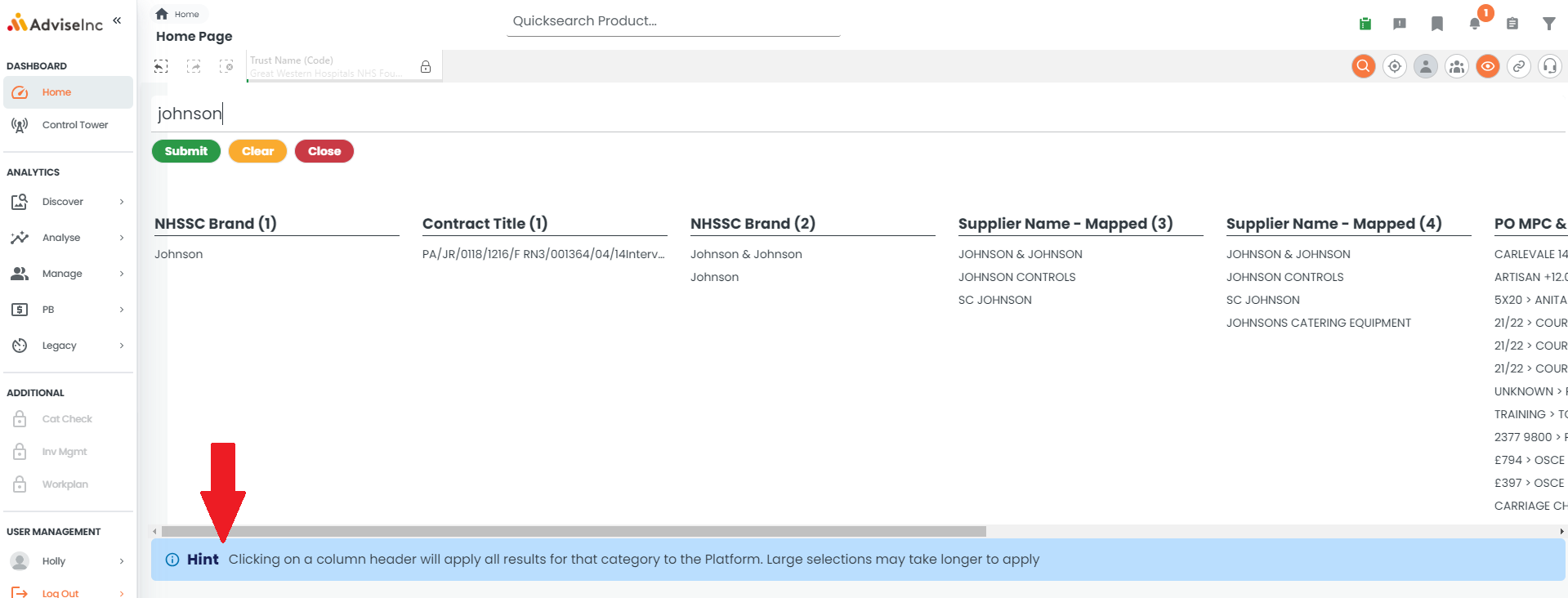Image resolution: width=1568 pixels, height=598 pixels.
Task: Click the scrollbar right arrow
Action: [x=1561, y=531]
